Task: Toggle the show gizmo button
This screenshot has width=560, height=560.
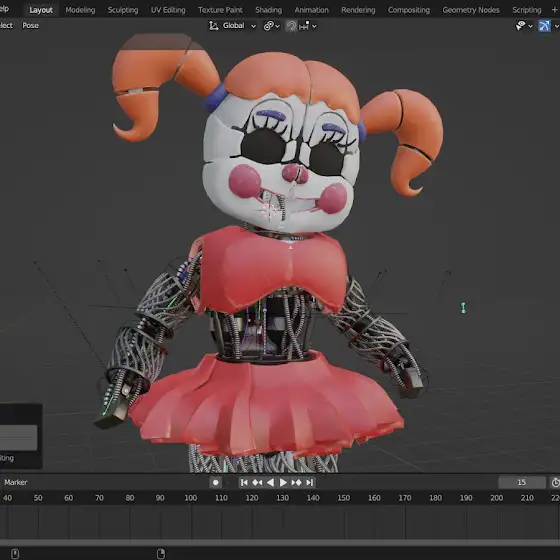Action: (544, 26)
